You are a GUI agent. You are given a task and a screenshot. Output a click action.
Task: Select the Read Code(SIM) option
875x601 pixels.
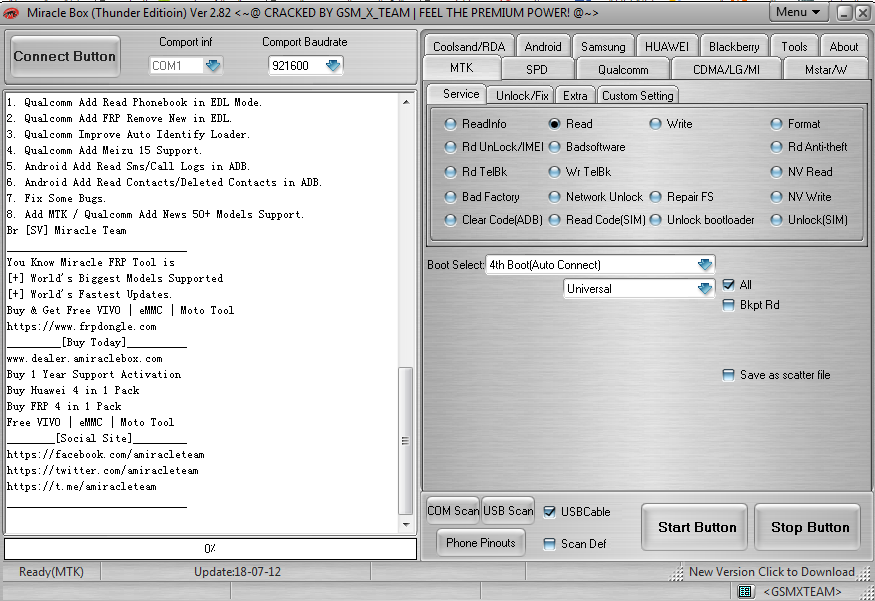[554, 220]
